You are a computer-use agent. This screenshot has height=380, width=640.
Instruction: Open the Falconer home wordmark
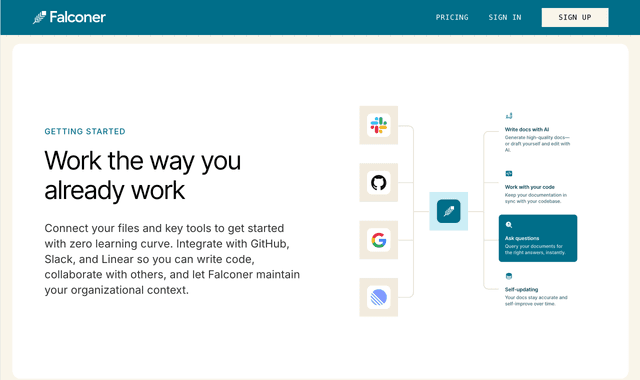78,17
